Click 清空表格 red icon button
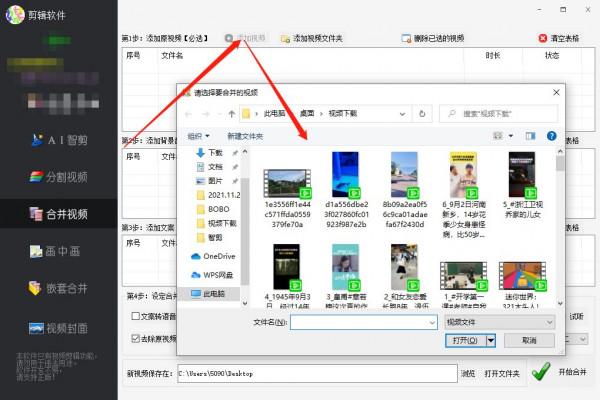Image resolution: width=600 pixels, height=400 pixels. [x=559, y=38]
